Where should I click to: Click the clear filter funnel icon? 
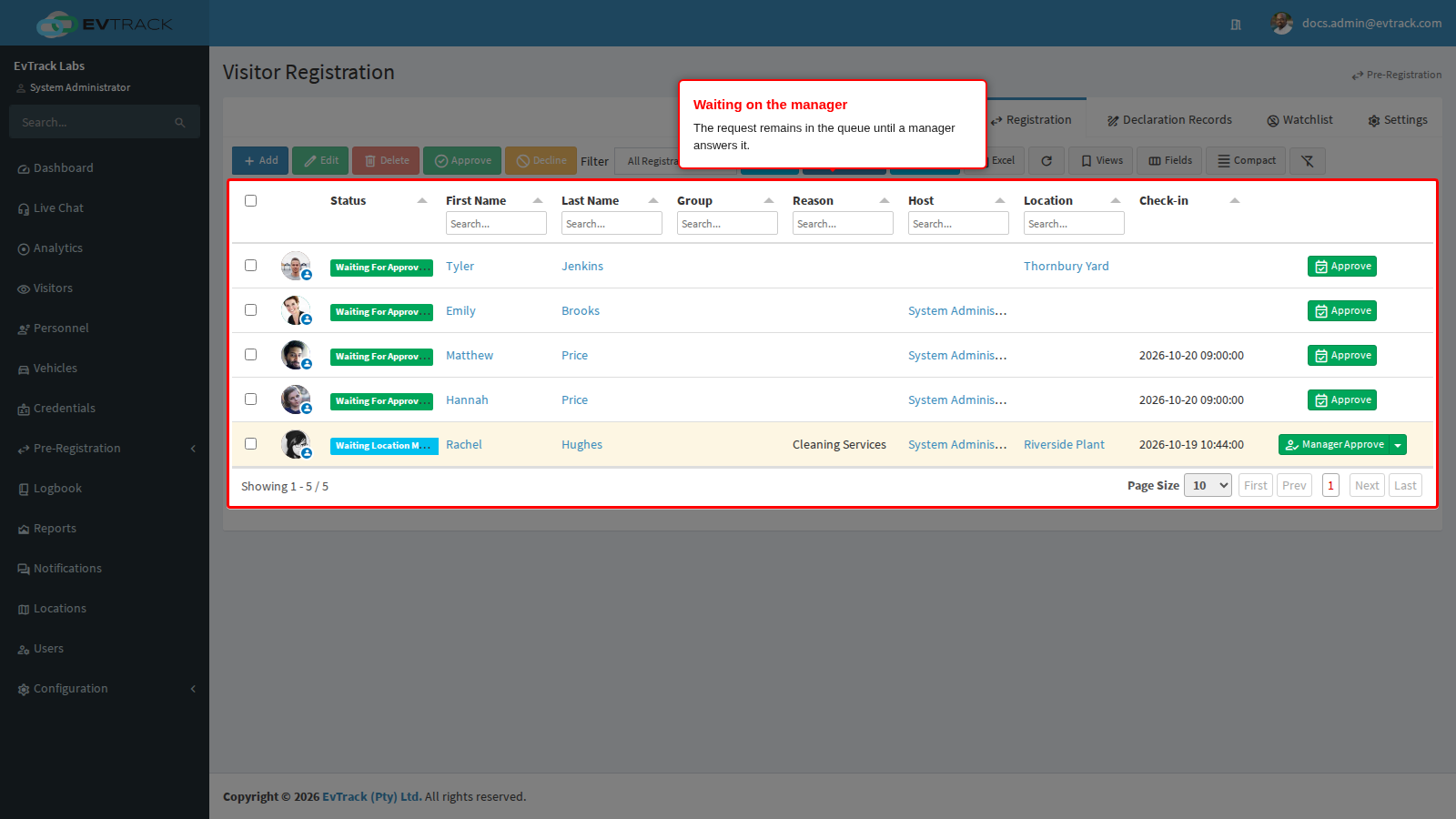[1308, 161]
